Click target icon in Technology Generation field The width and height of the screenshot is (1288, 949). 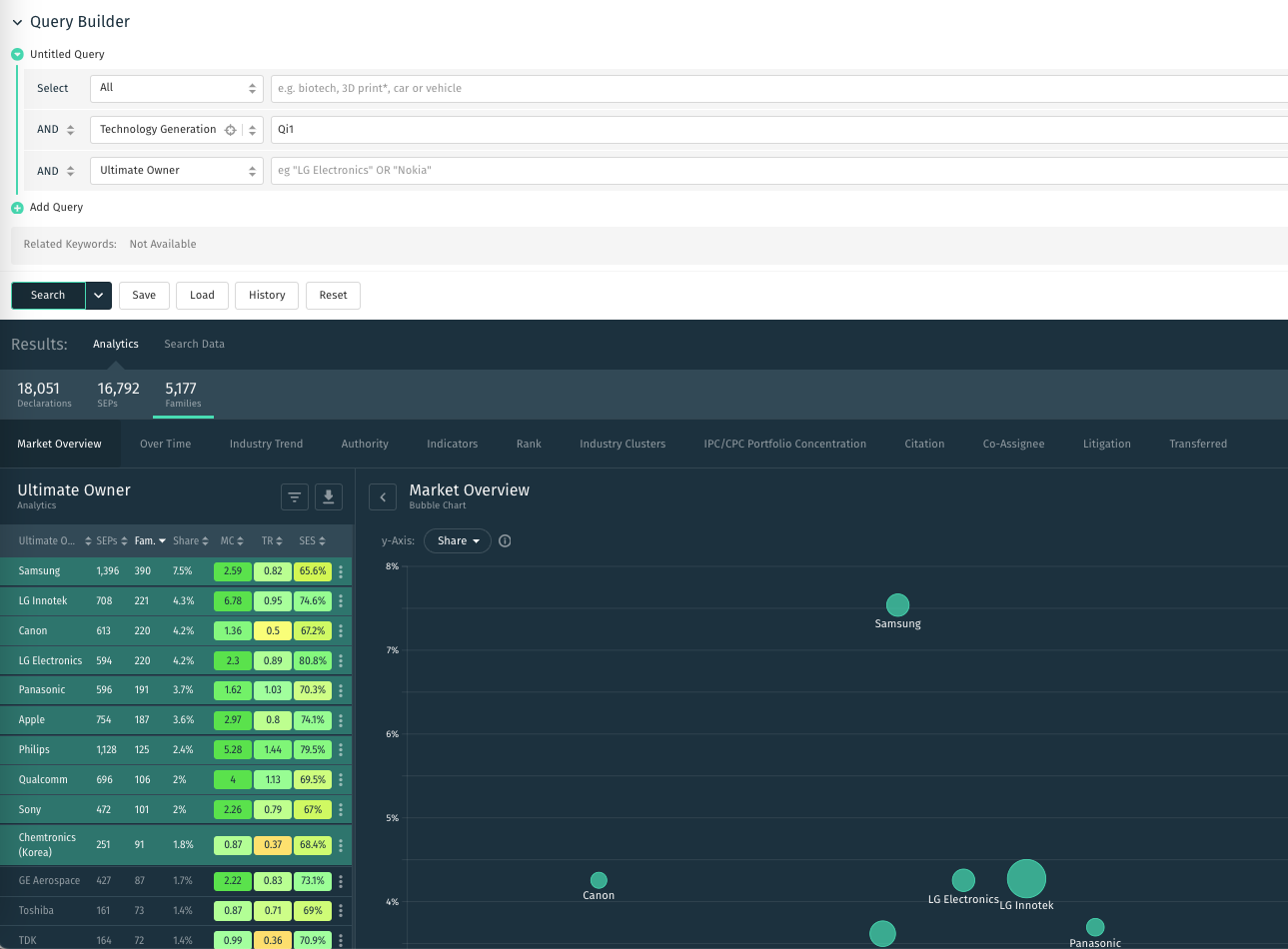tap(231, 130)
